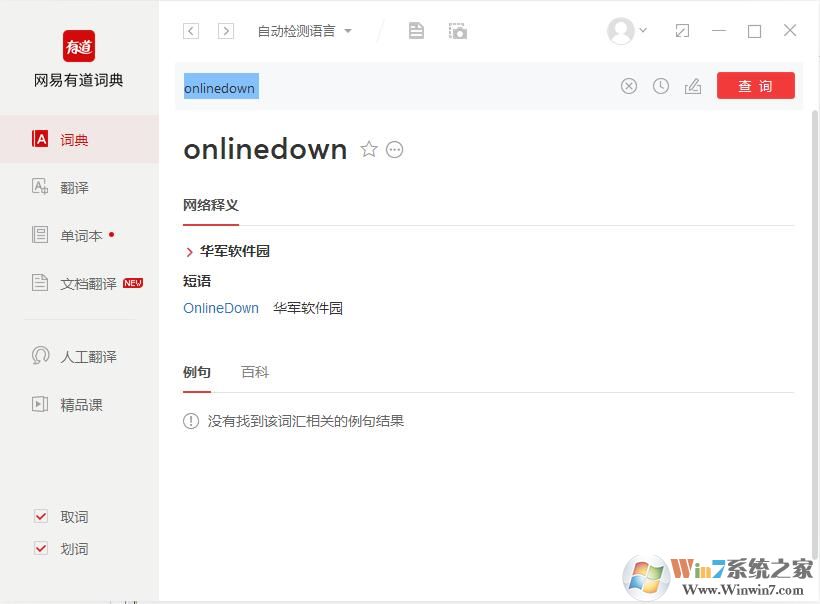Disable the 划词 word selection checkbox
820x604 pixels.
coord(41,548)
